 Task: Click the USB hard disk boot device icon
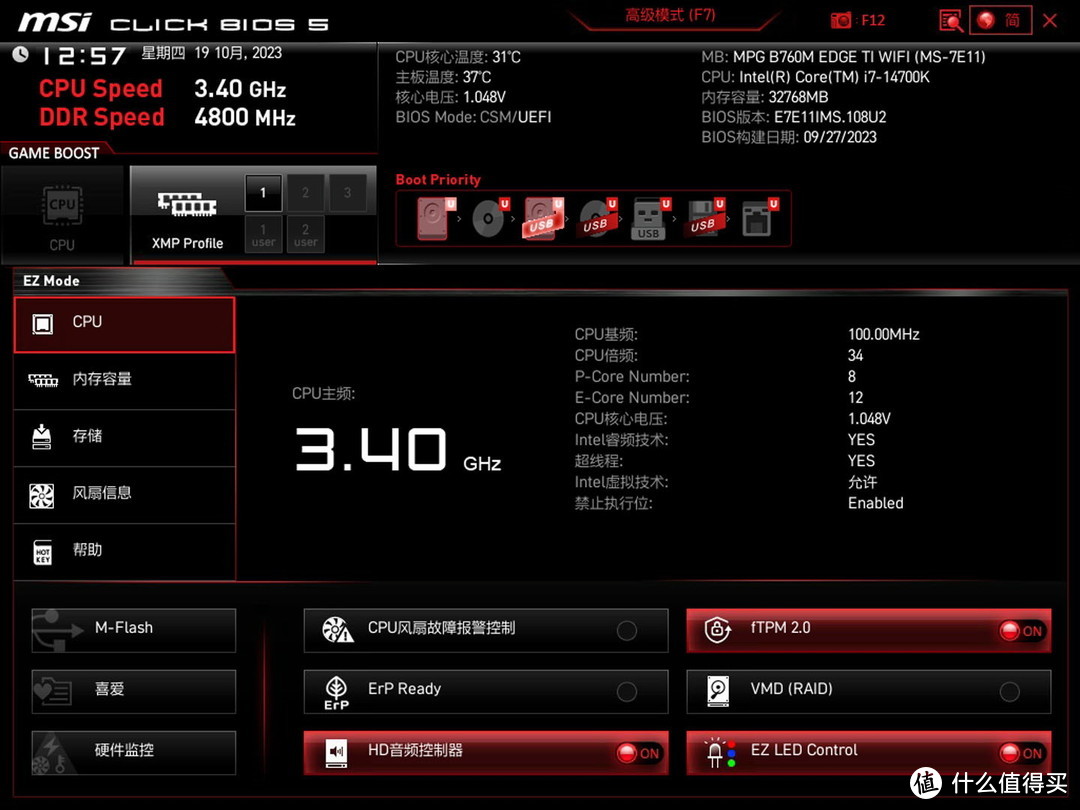[543, 218]
